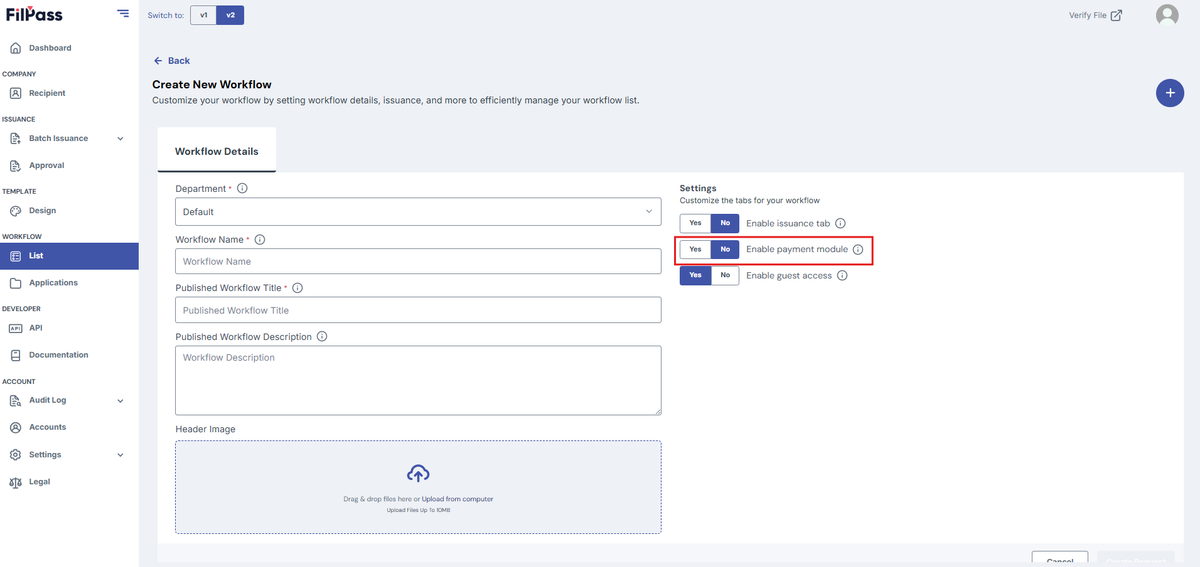Viewport: 1200px width, 567px height.
Task: Set Enable payment module to Yes
Action: 695,249
